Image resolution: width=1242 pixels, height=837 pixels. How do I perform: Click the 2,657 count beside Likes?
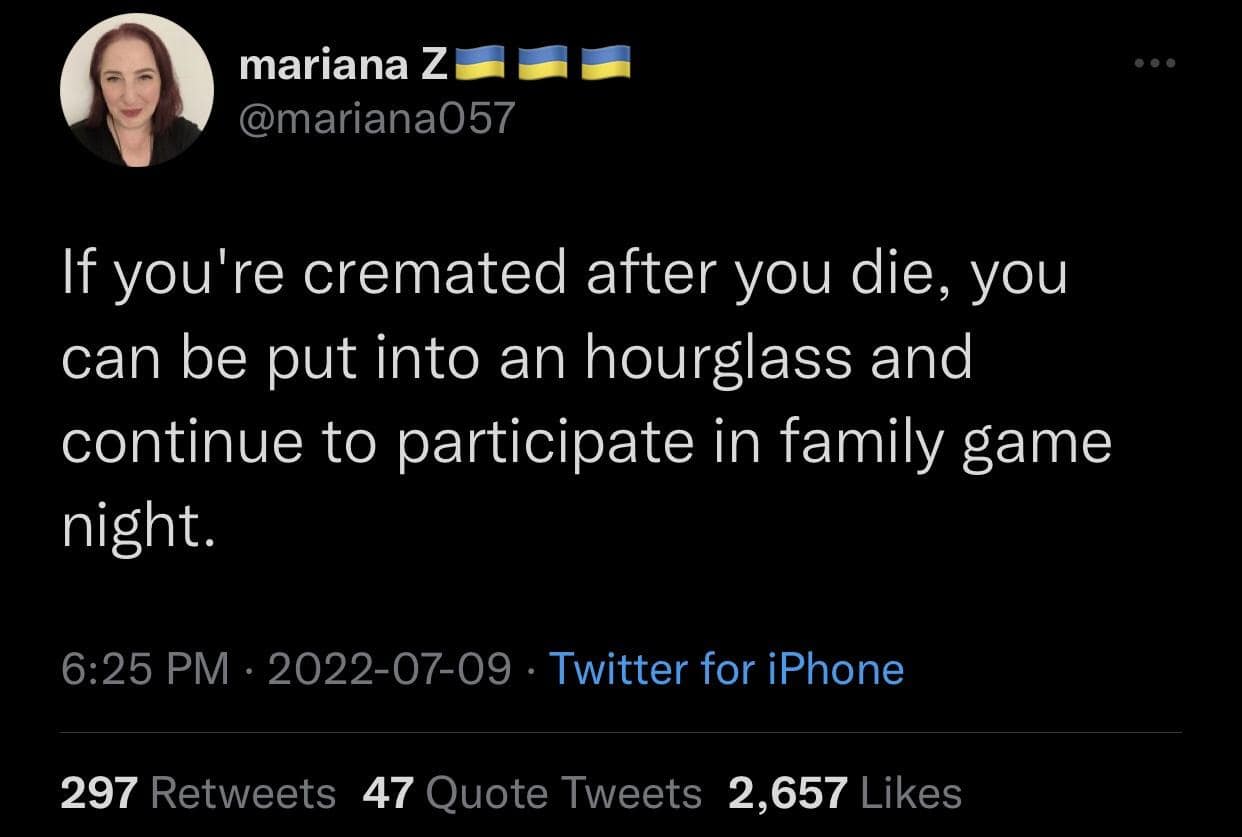tap(787, 793)
